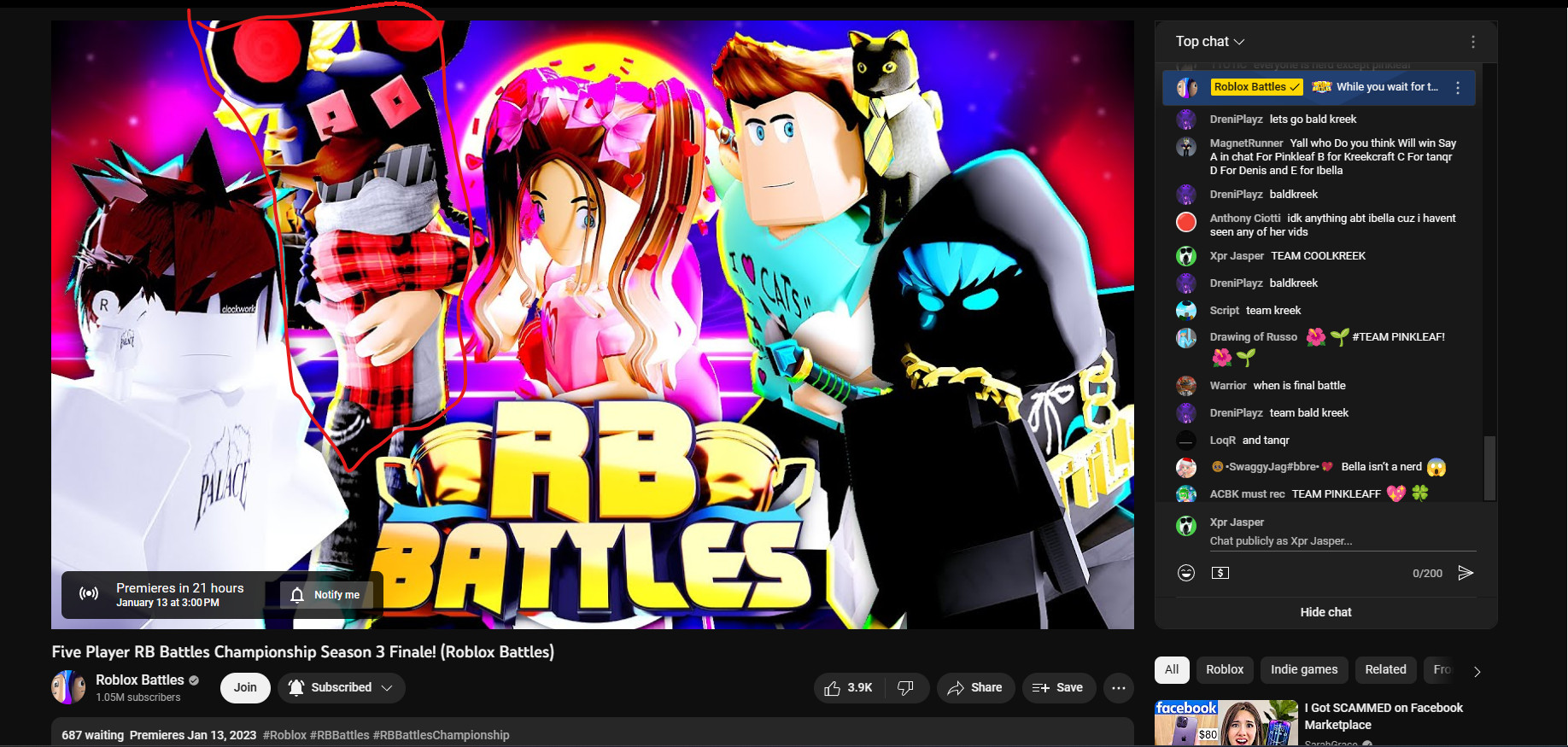Screen dimensions: 1568x747
Task: Expand the Top chat dropdown
Action: (1210, 42)
